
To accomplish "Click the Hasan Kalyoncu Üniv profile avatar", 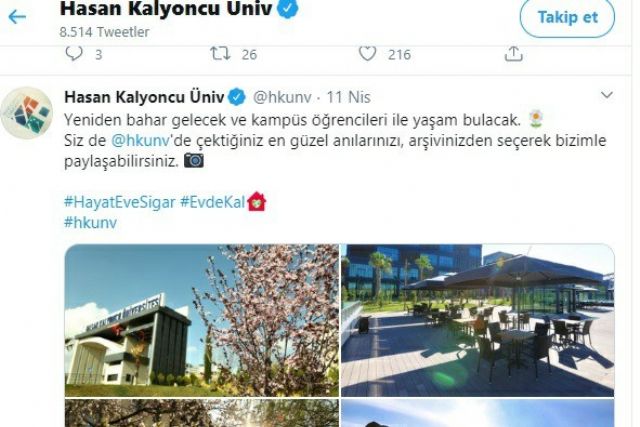I will pyautogui.click(x=27, y=113).
